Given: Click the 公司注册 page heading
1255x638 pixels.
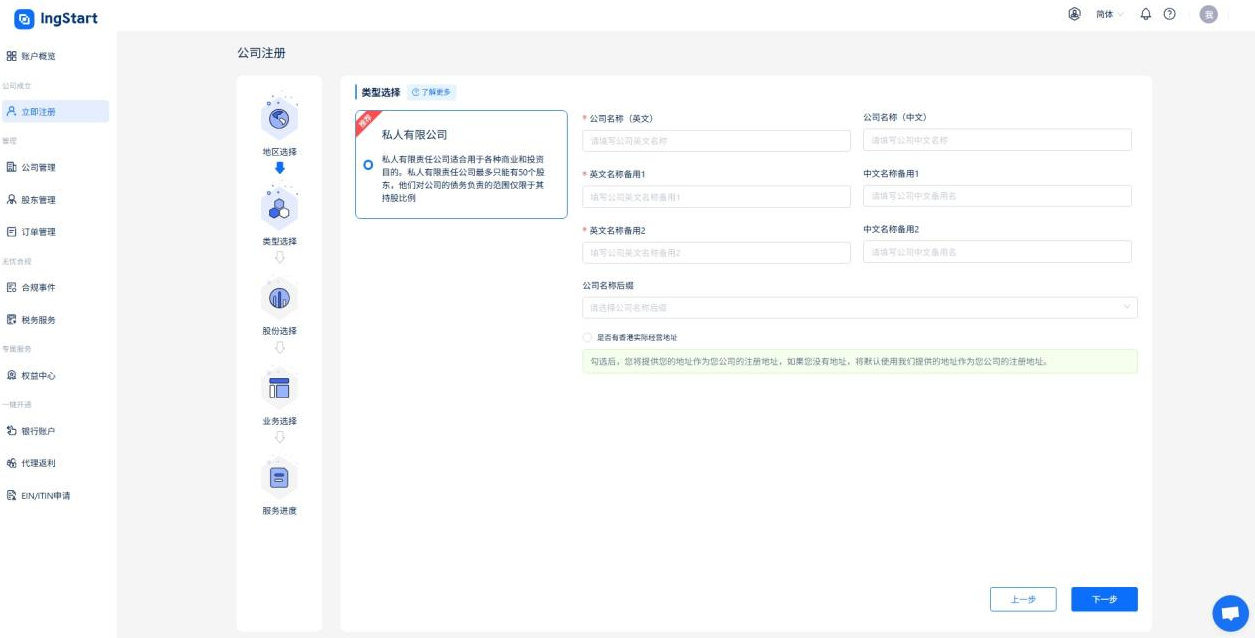Looking at the screenshot, I should click(261, 53).
